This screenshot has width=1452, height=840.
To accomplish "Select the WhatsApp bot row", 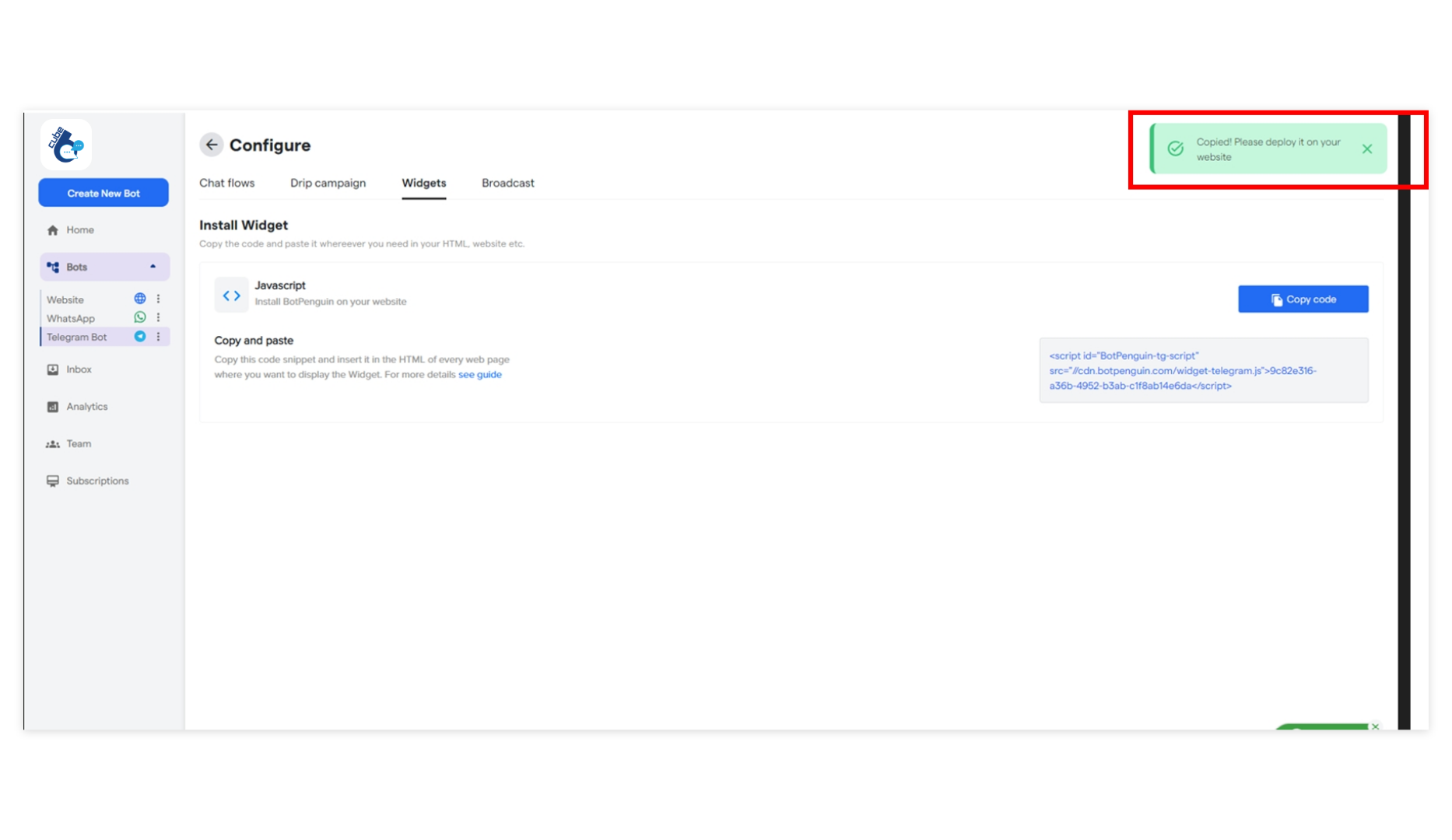I will [x=104, y=318].
